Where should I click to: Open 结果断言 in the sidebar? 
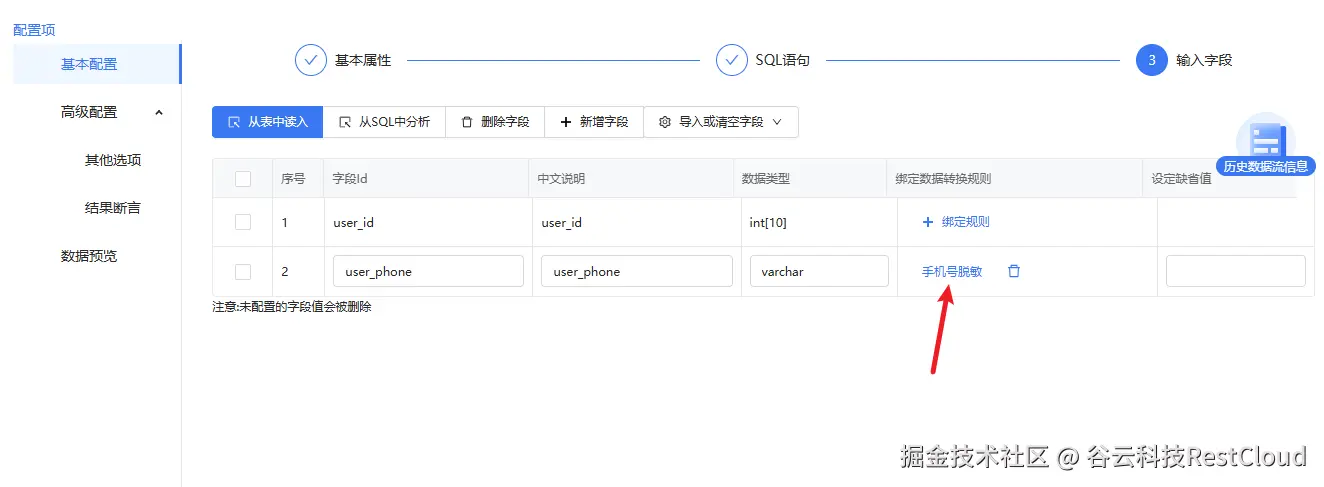coord(113,208)
